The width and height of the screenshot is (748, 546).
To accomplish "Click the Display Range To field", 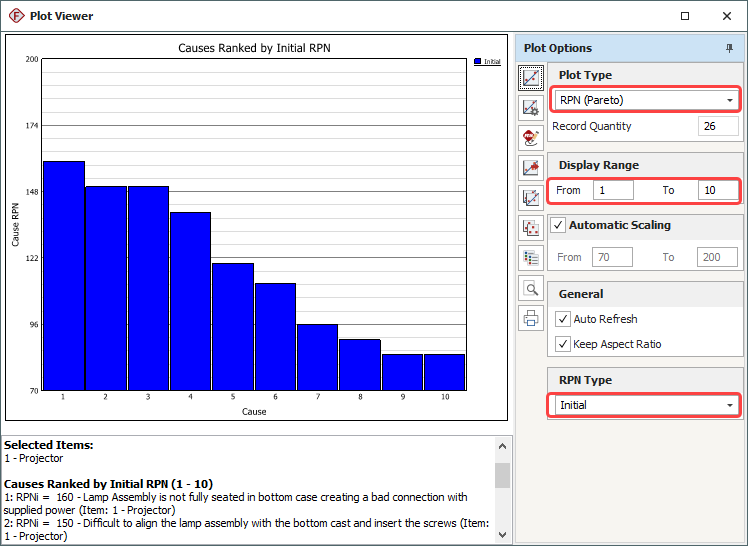I will (716, 190).
